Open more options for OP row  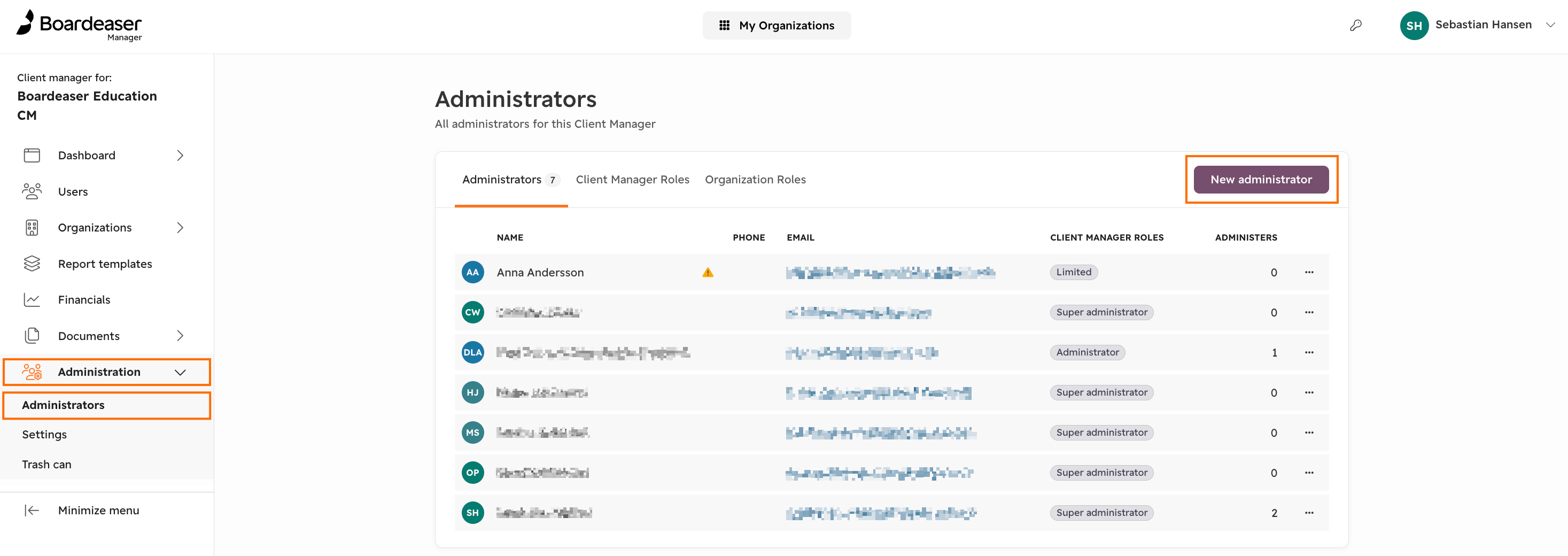click(x=1309, y=473)
